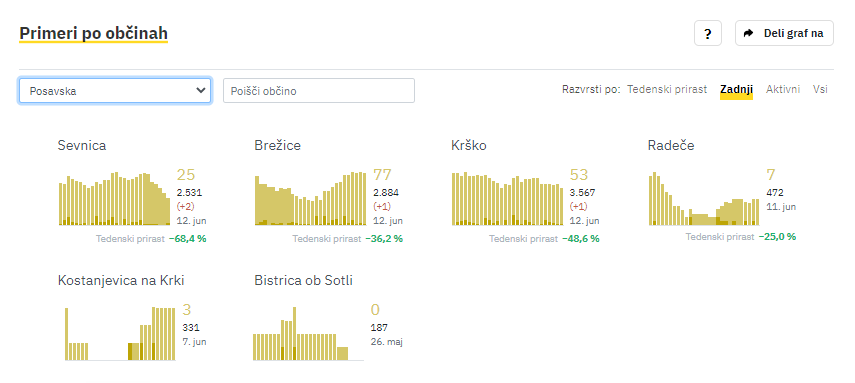Open the Posavska region selector
Screen dimensions: 855x383
115,91
